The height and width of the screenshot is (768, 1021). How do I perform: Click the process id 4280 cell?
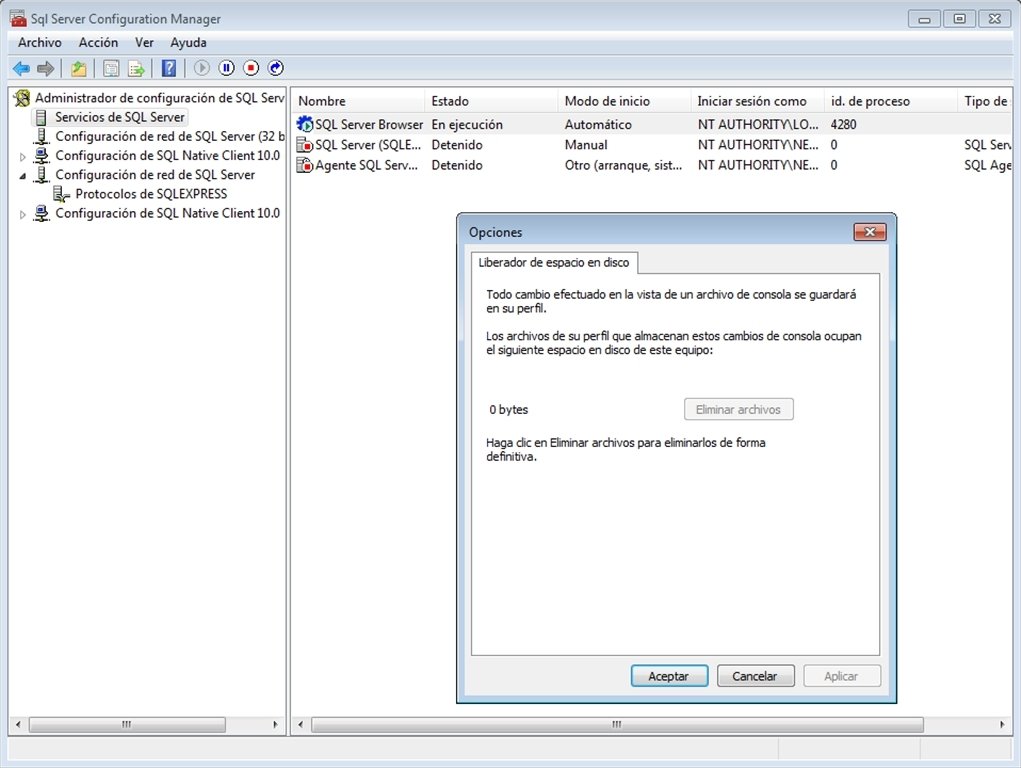tap(843, 124)
